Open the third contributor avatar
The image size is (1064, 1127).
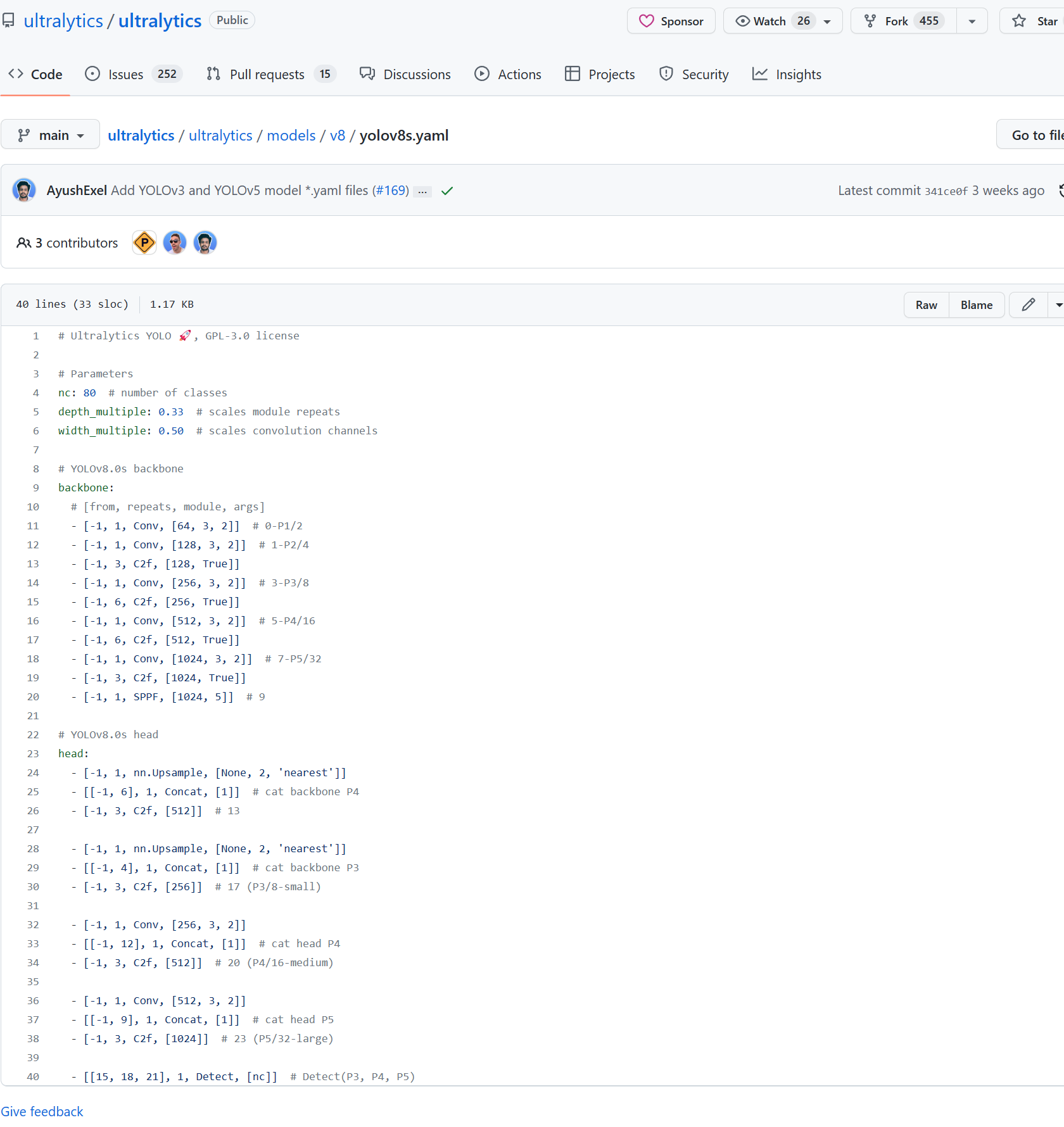[205, 242]
